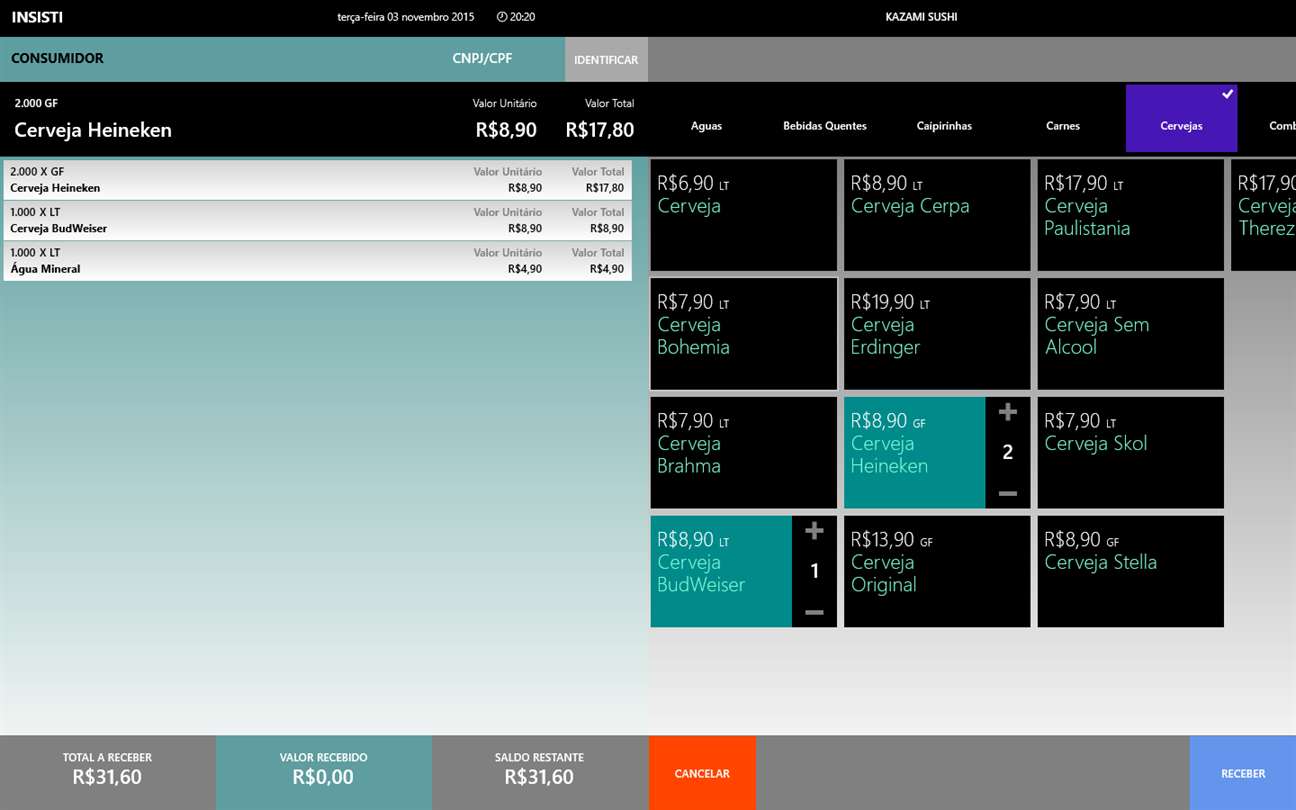Click the SALDO RESTANTE R$31,60 panel
This screenshot has width=1296, height=810.
(539, 773)
